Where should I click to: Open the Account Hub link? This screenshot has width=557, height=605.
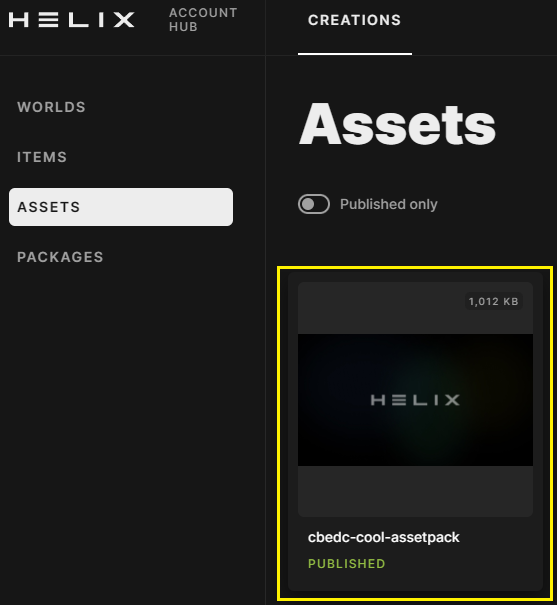pos(203,20)
